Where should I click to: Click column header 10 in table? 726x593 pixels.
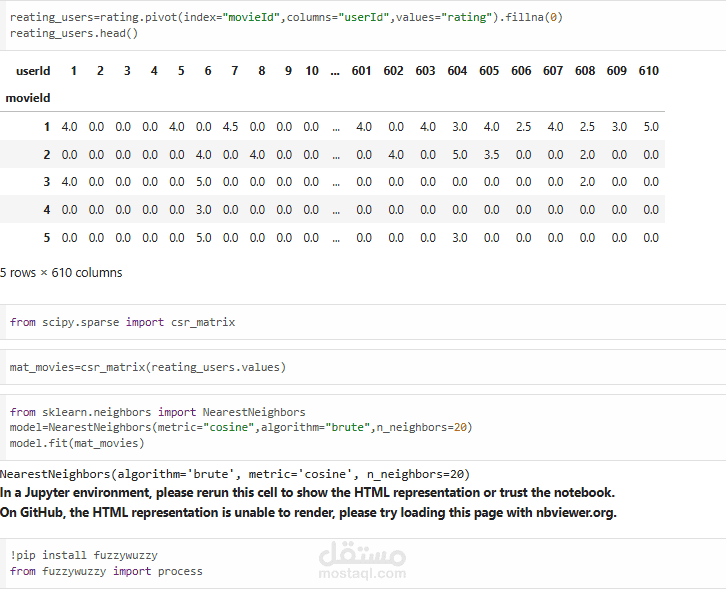312,71
